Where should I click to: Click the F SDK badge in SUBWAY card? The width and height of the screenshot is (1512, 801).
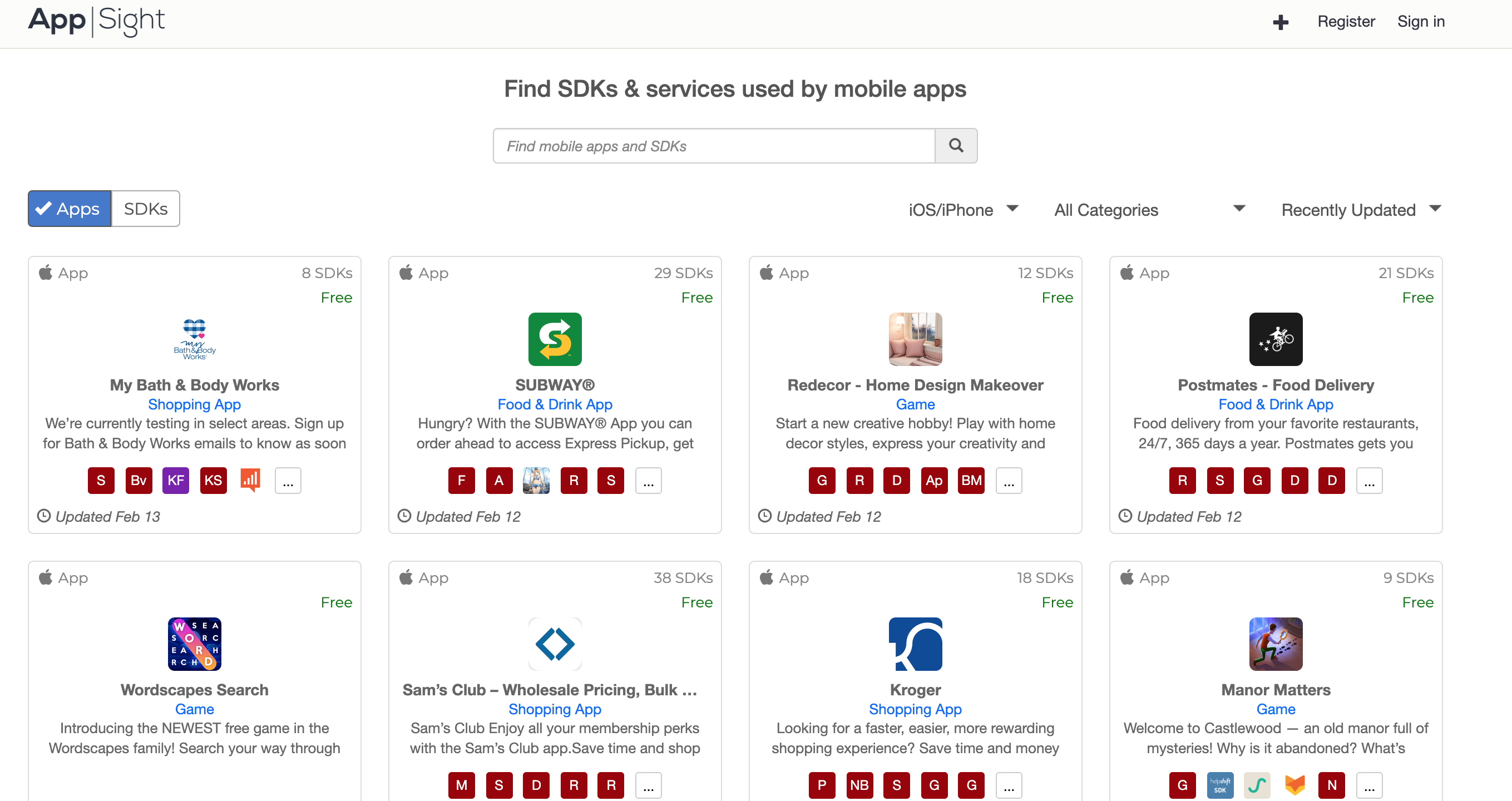tap(461, 481)
